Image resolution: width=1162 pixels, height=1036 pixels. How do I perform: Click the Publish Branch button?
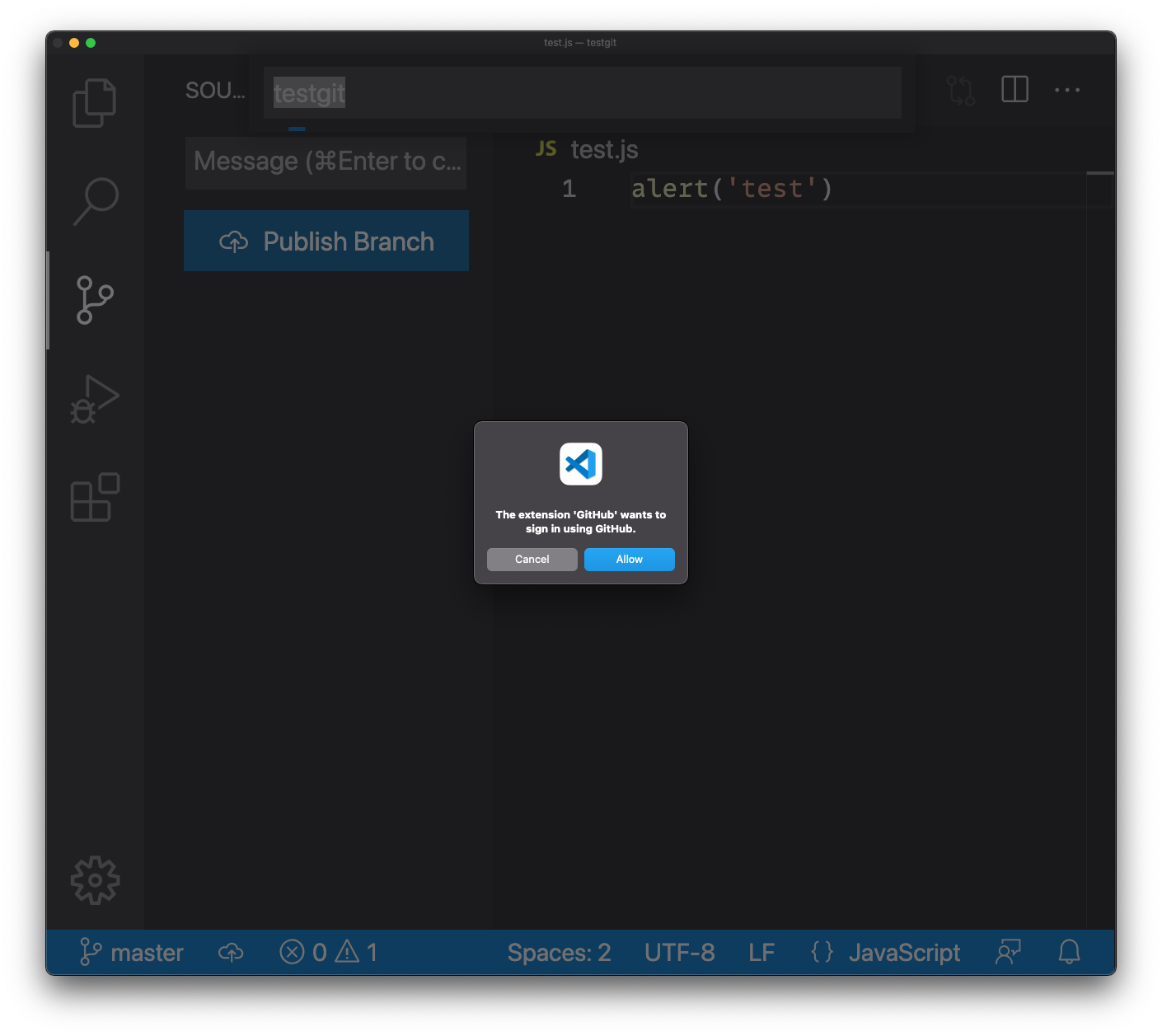coord(326,241)
